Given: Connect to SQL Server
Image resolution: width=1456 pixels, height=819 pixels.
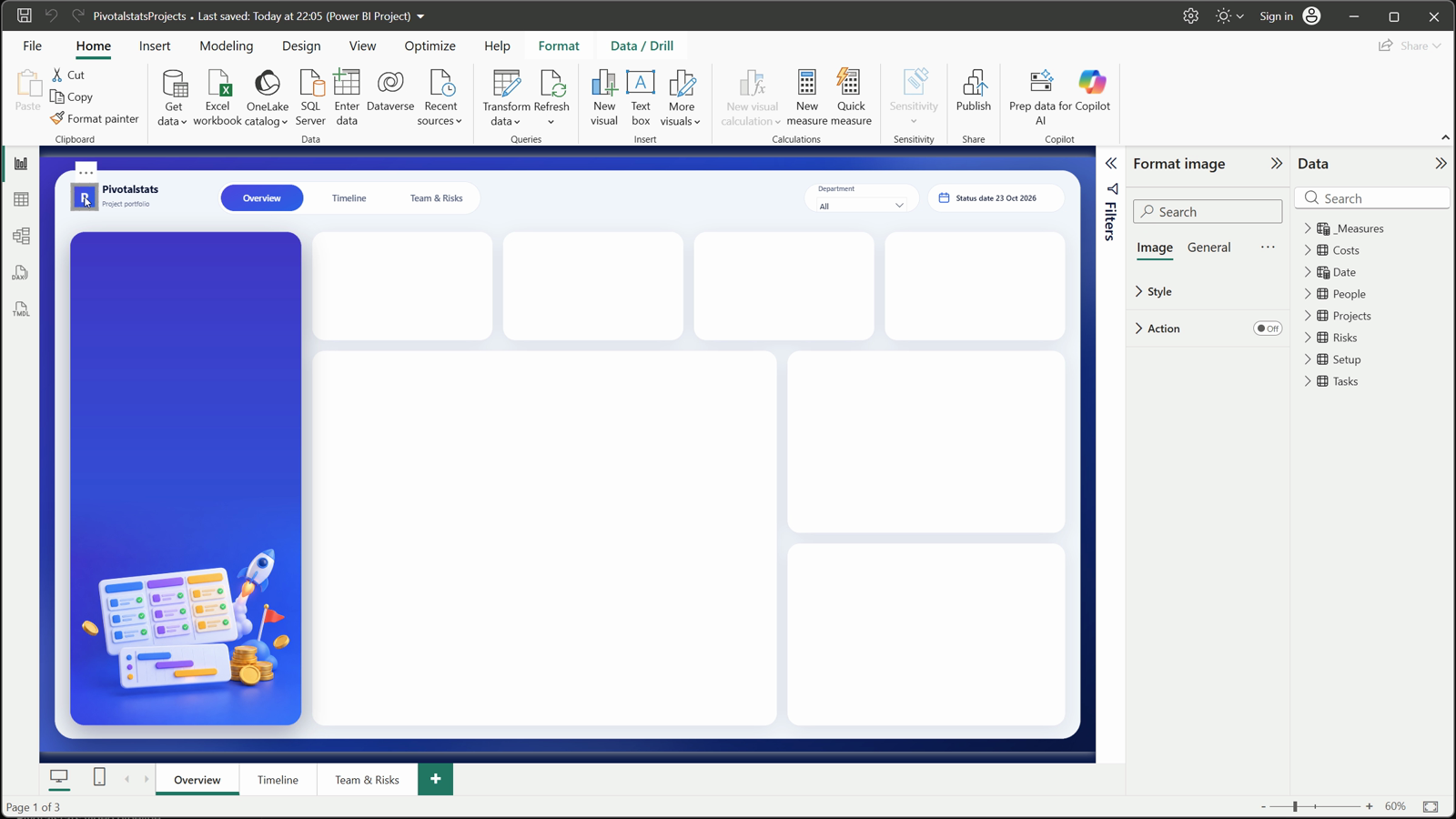Looking at the screenshot, I should [x=310, y=97].
